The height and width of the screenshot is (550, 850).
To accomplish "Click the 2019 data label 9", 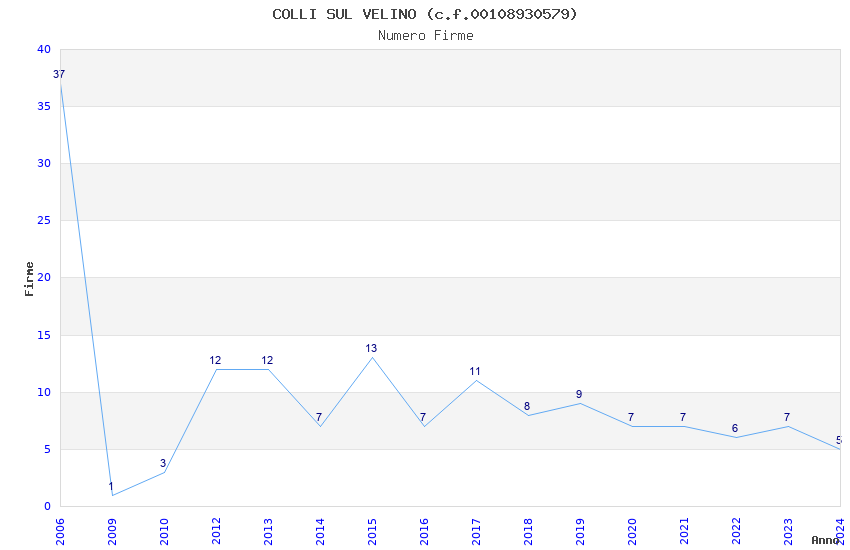I will (579, 394).
